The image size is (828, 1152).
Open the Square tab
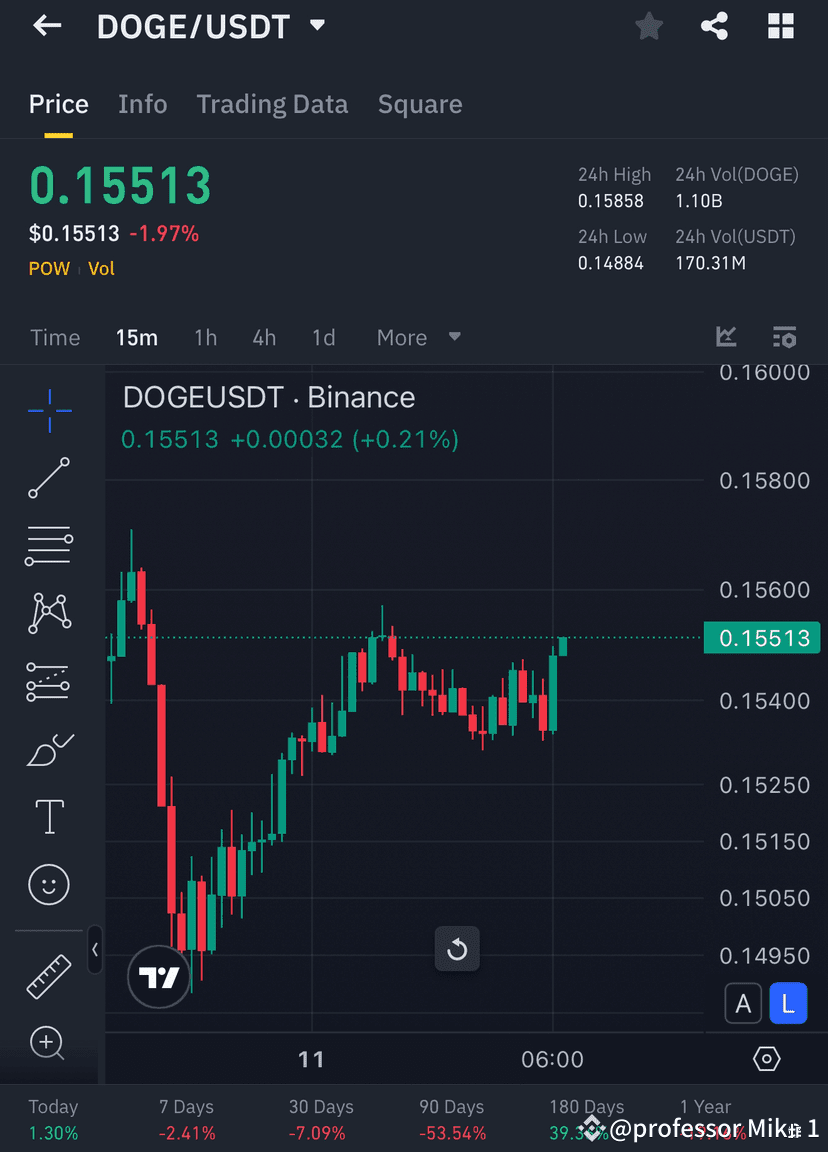click(x=420, y=103)
